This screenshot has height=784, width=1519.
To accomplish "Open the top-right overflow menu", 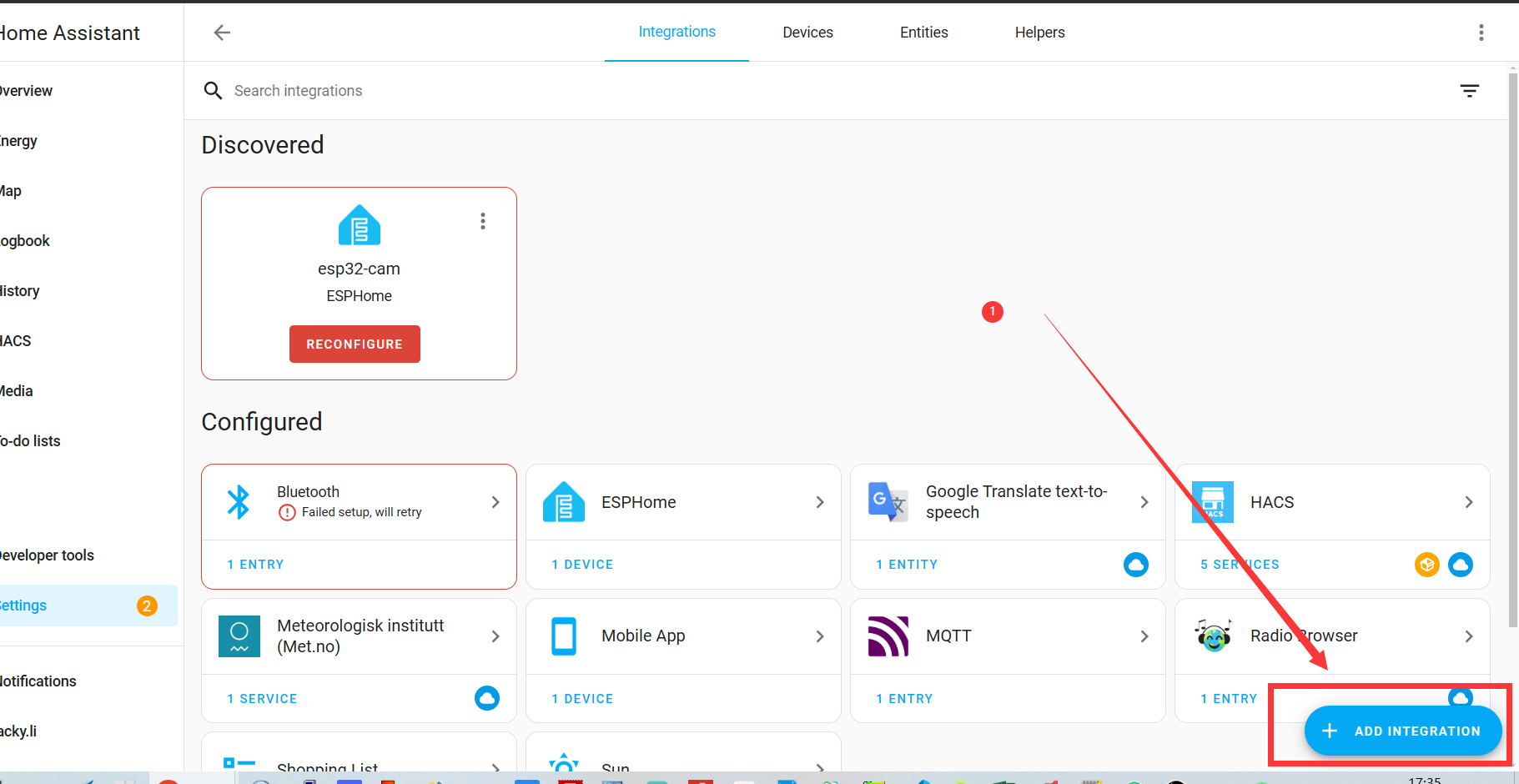I will (1481, 33).
